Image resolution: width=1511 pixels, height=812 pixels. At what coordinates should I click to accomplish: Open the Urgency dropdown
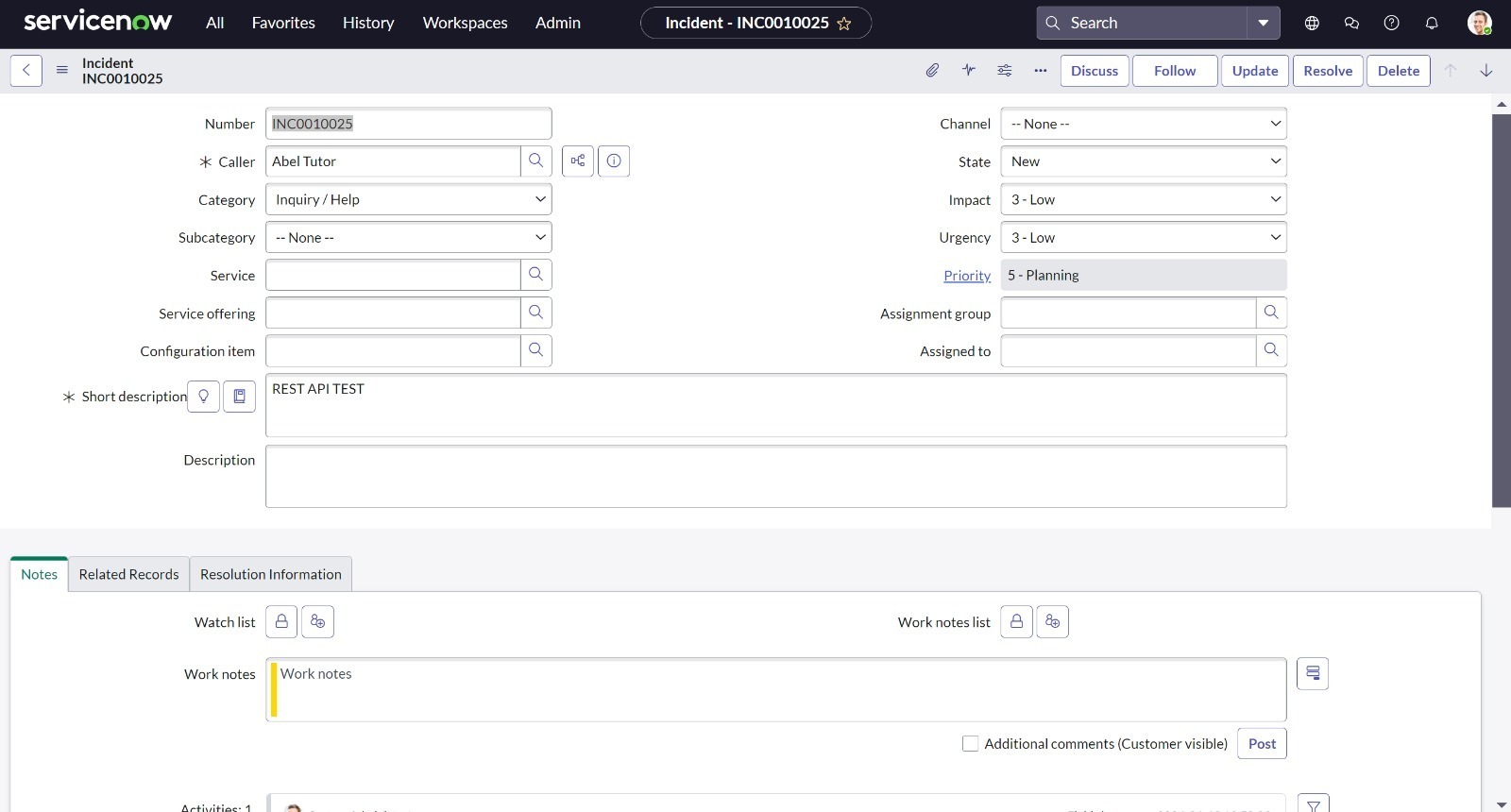point(1144,237)
